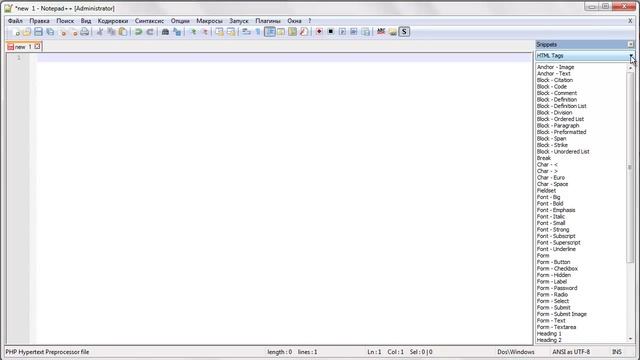640x360 pixels.
Task: Click the Paste clipboard icon
Action: [x=122, y=32]
